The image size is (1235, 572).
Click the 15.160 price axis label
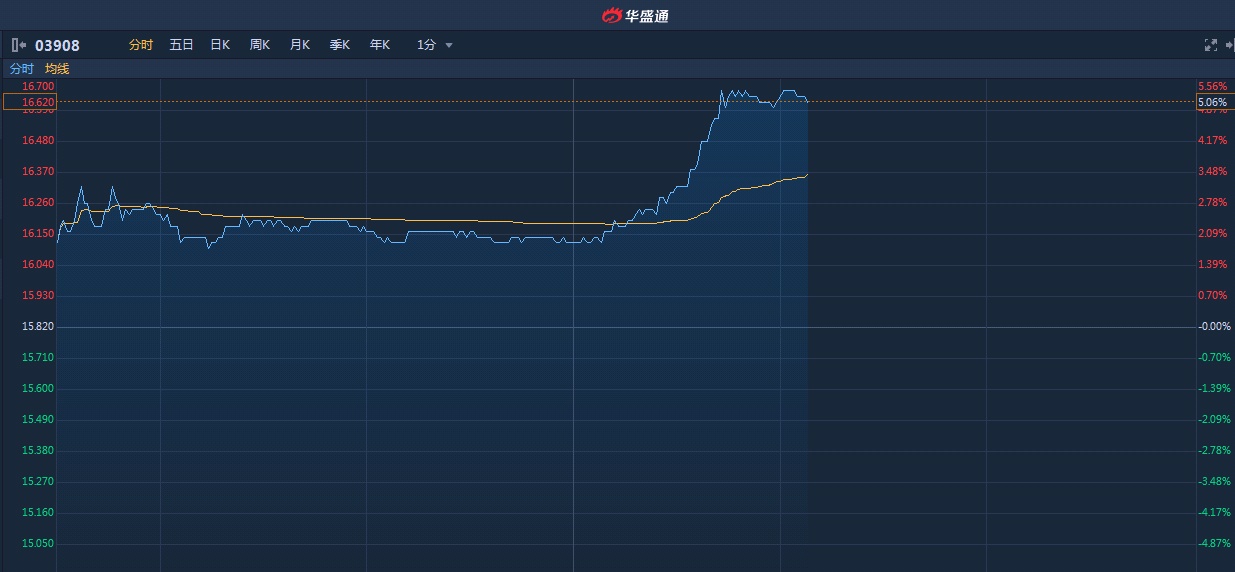(x=38, y=513)
